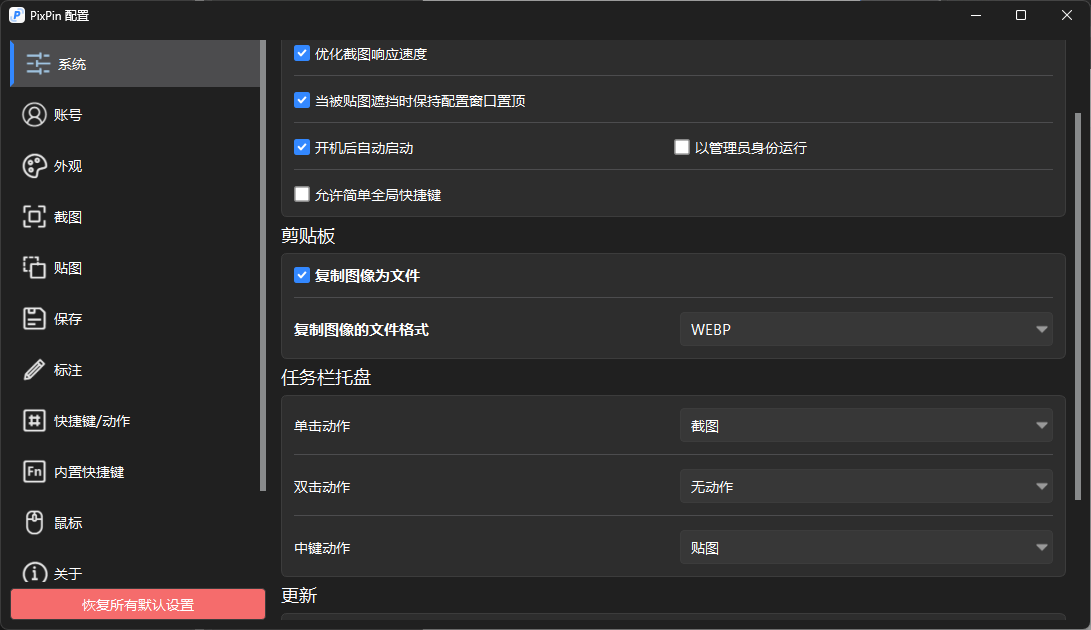Open the pencil 标注 icon section
Viewport: 1091px width, 630px height.
pos(35,370)
